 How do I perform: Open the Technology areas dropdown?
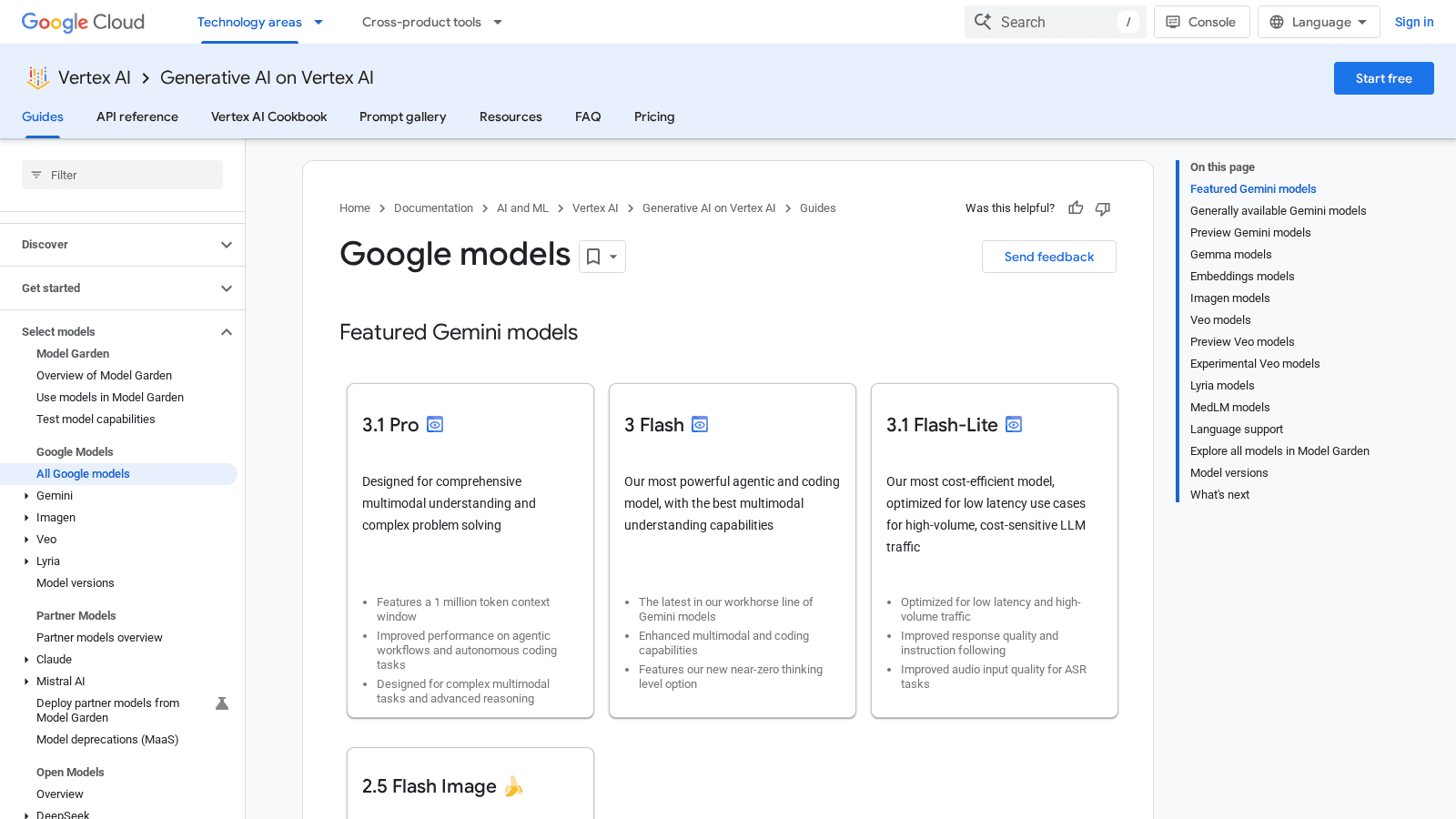point(260,22)
